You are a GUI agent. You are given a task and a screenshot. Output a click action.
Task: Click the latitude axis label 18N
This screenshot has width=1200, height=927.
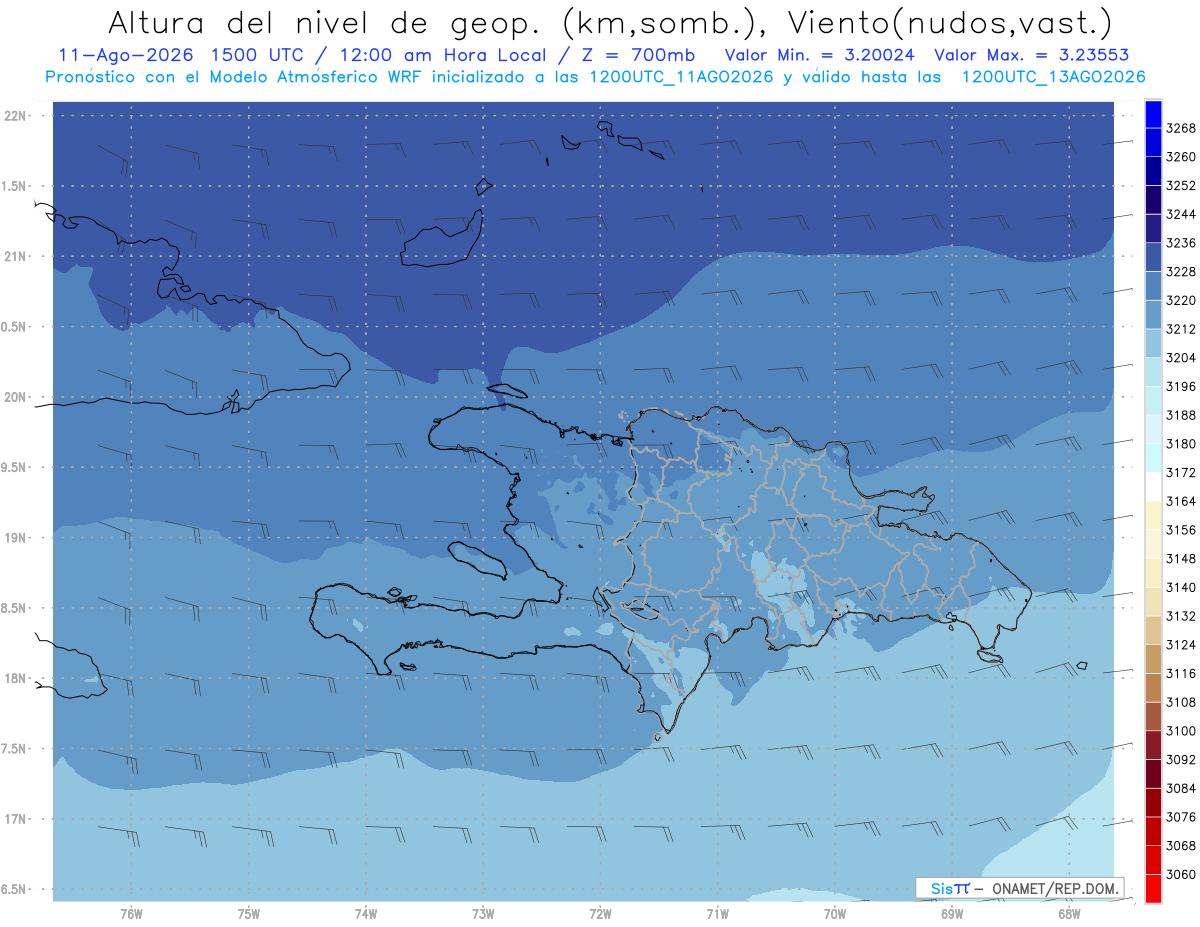tap(16, 679)
